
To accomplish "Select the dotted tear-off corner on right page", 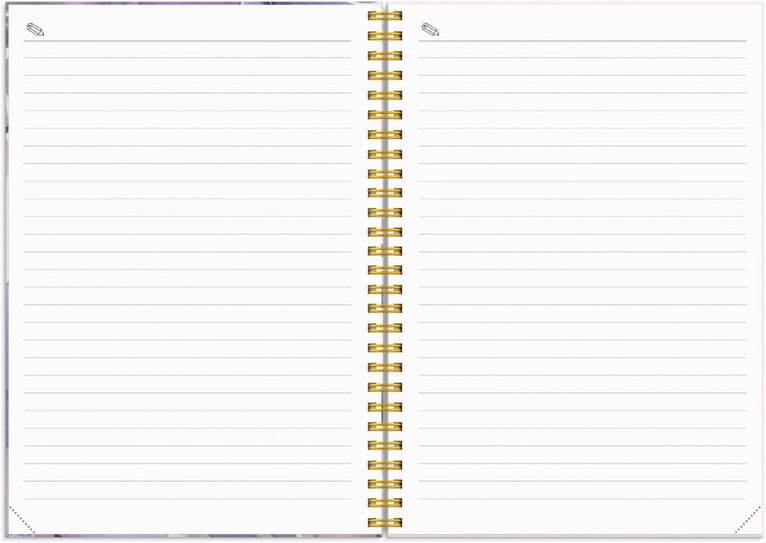I will pyautogui.click(x=748, y=522).
